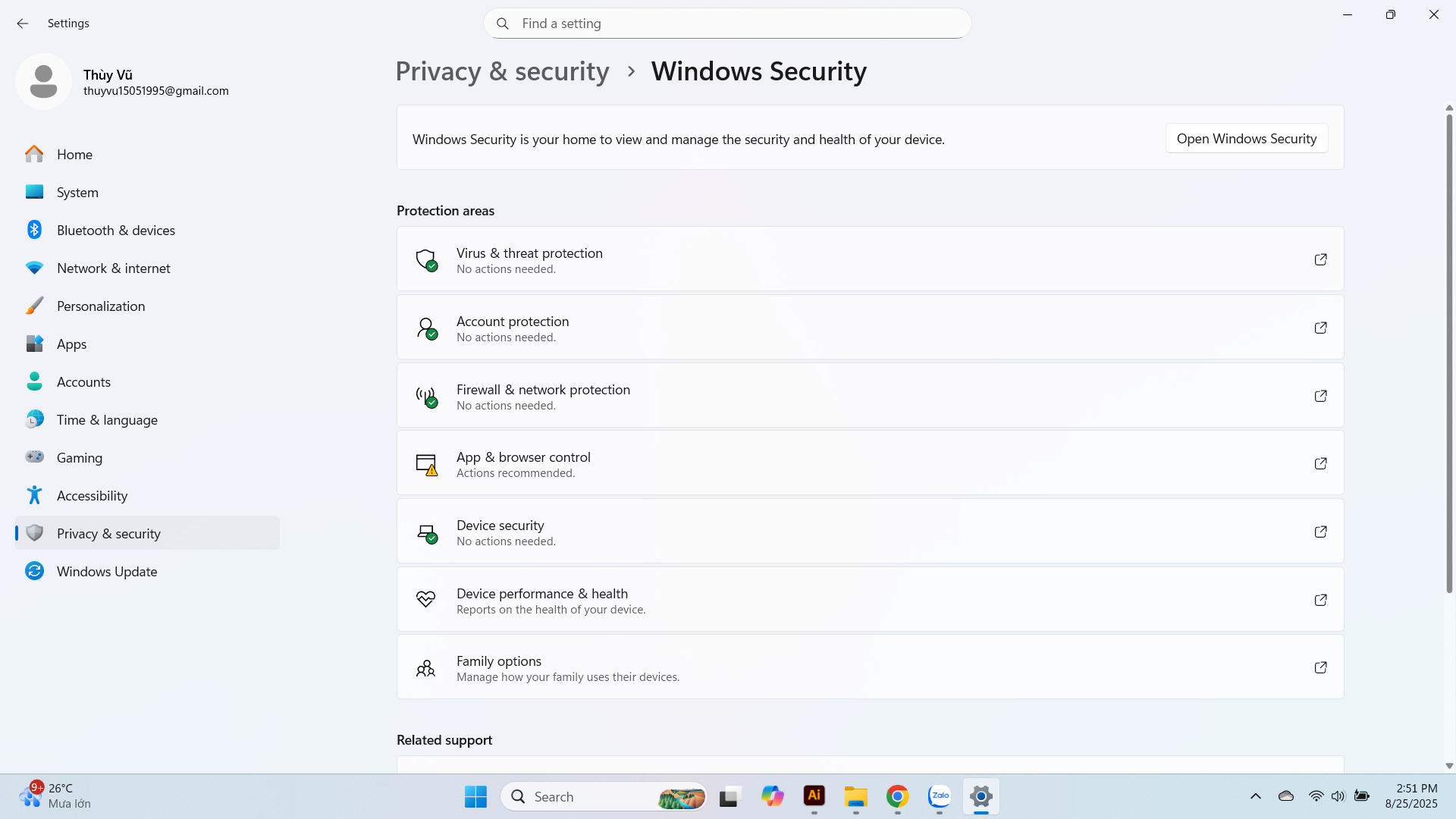The image size is (1456, 819).
Task: Open Accounts from the sidebar
Action: click(83, 381)
